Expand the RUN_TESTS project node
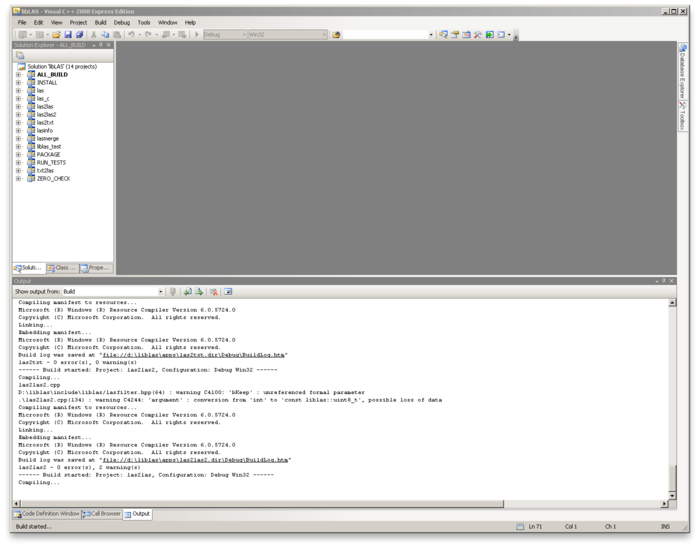The width and height of the screenshot is (700, 548). click(18, 162)
